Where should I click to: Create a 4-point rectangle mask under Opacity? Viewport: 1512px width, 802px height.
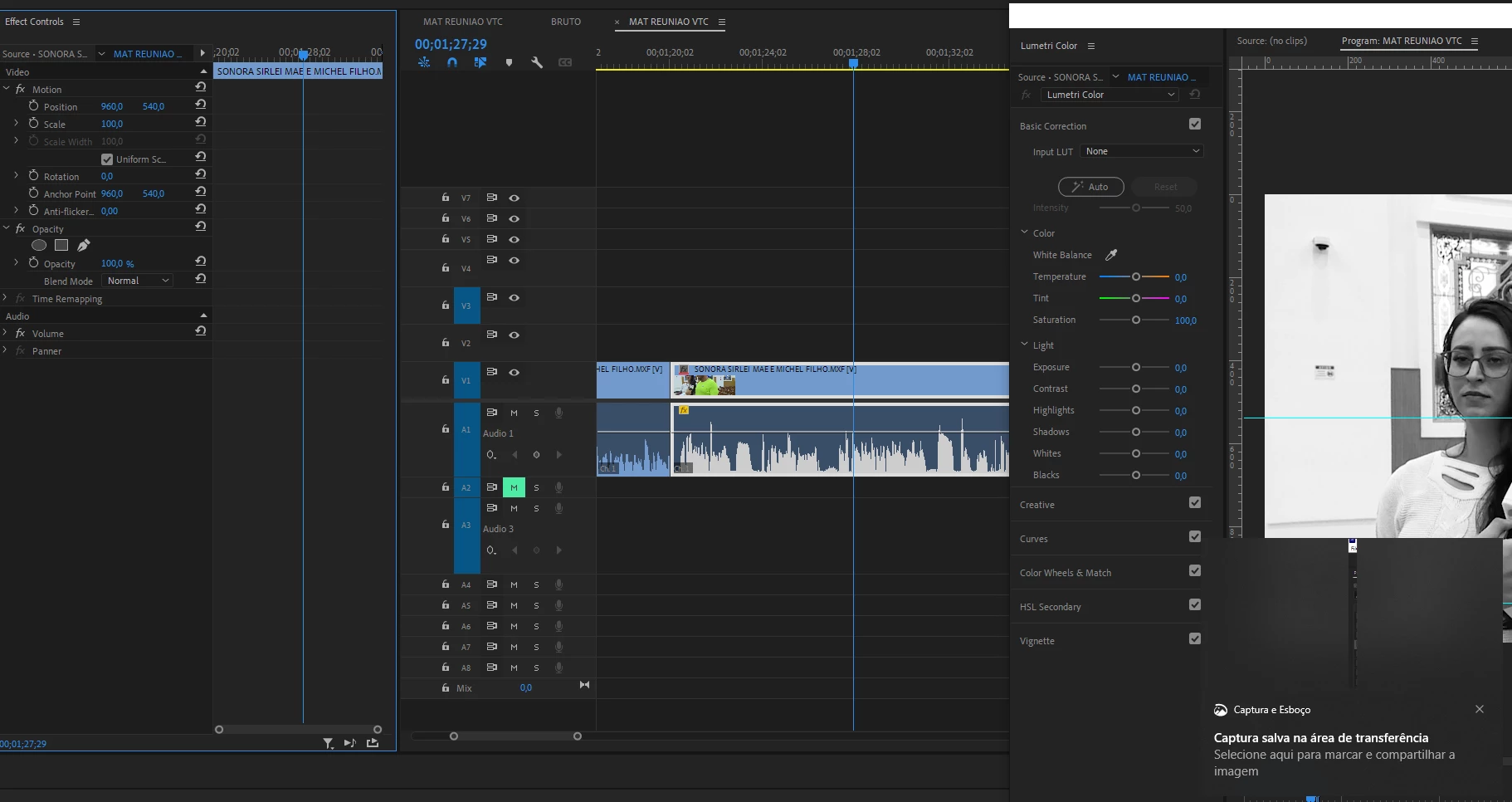coord(61,245)
